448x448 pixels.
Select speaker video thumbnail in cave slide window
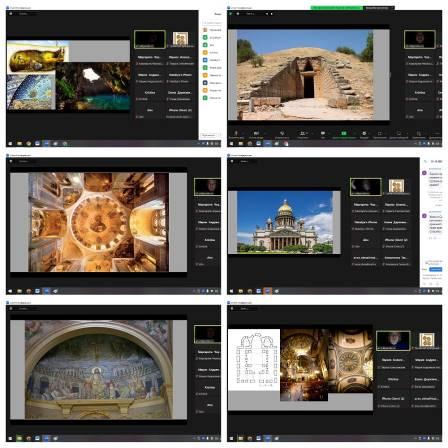[150, 39]
